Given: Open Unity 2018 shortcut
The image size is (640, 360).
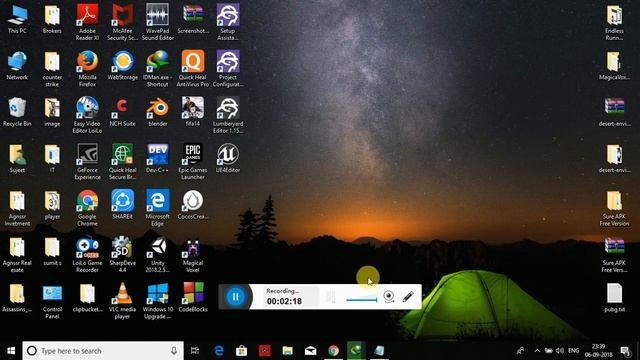Looking at the screenshot, I should (x=158, y=255).
